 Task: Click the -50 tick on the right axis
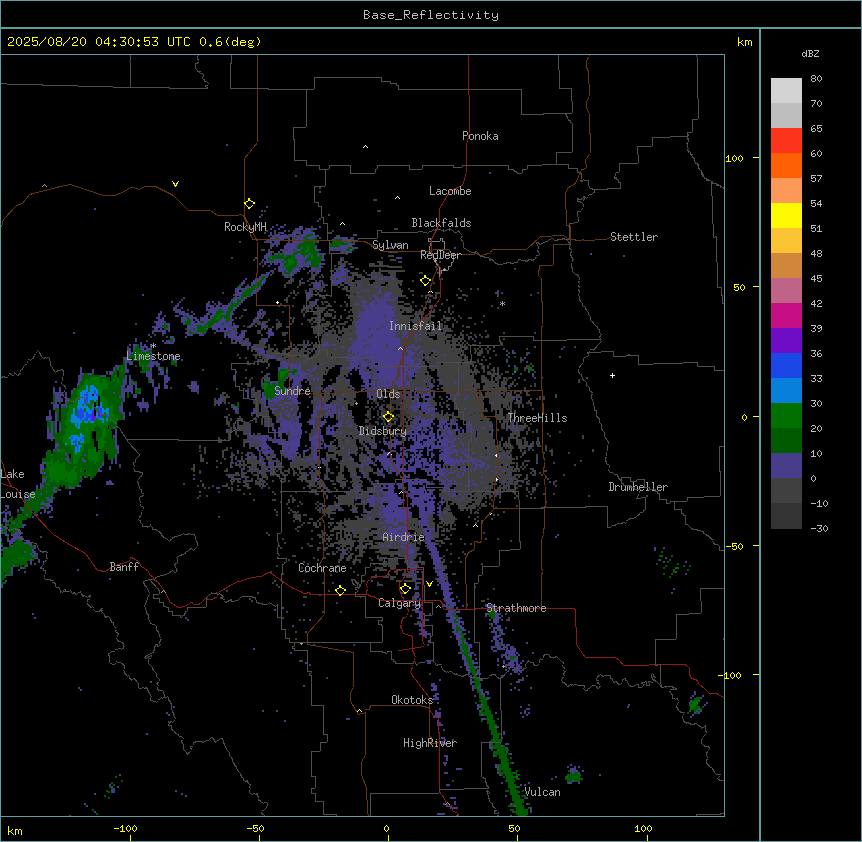point(734,546)
